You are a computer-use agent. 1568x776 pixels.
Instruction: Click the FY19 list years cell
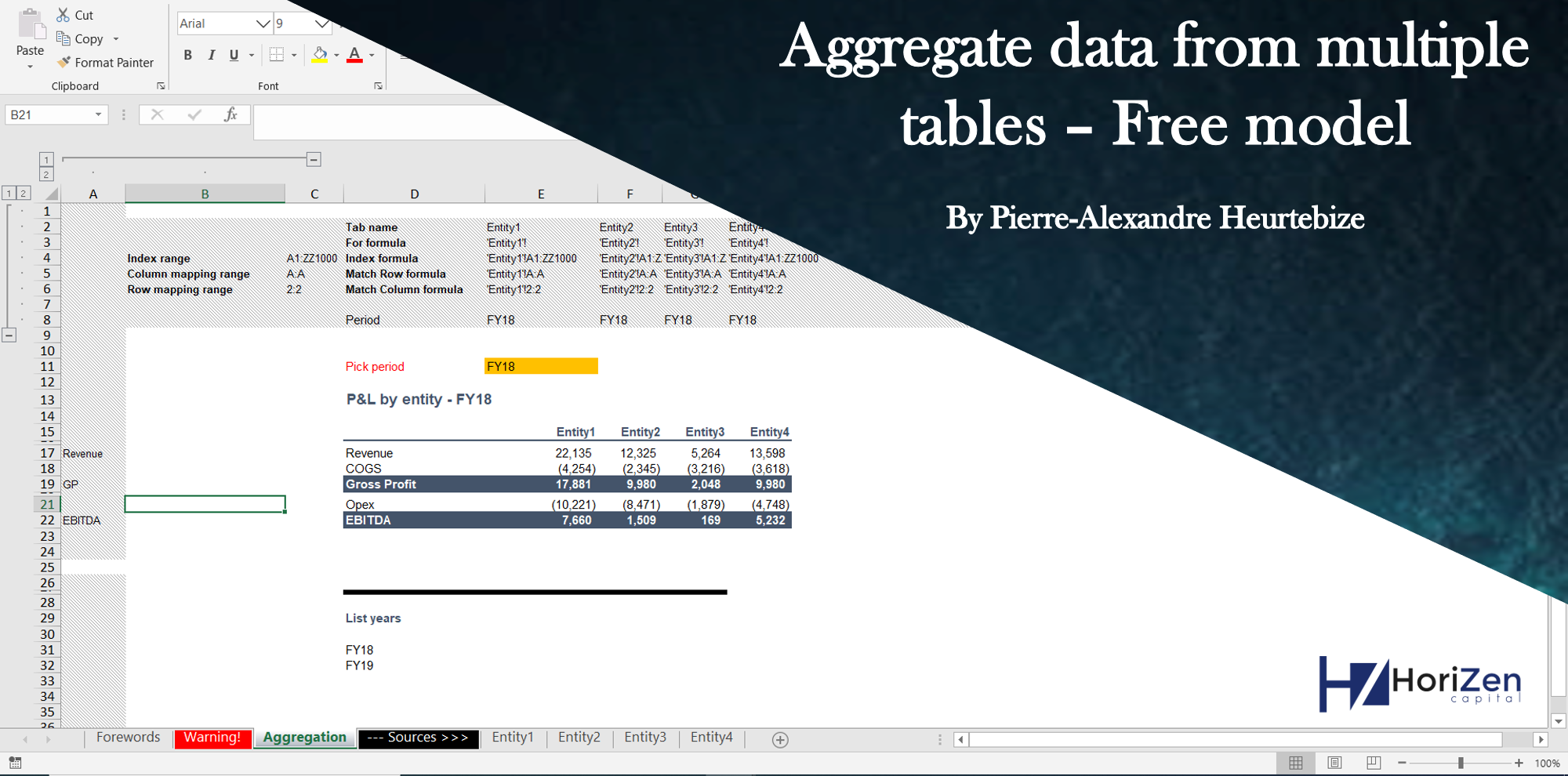pyautogui.click(x=360, y=665)
